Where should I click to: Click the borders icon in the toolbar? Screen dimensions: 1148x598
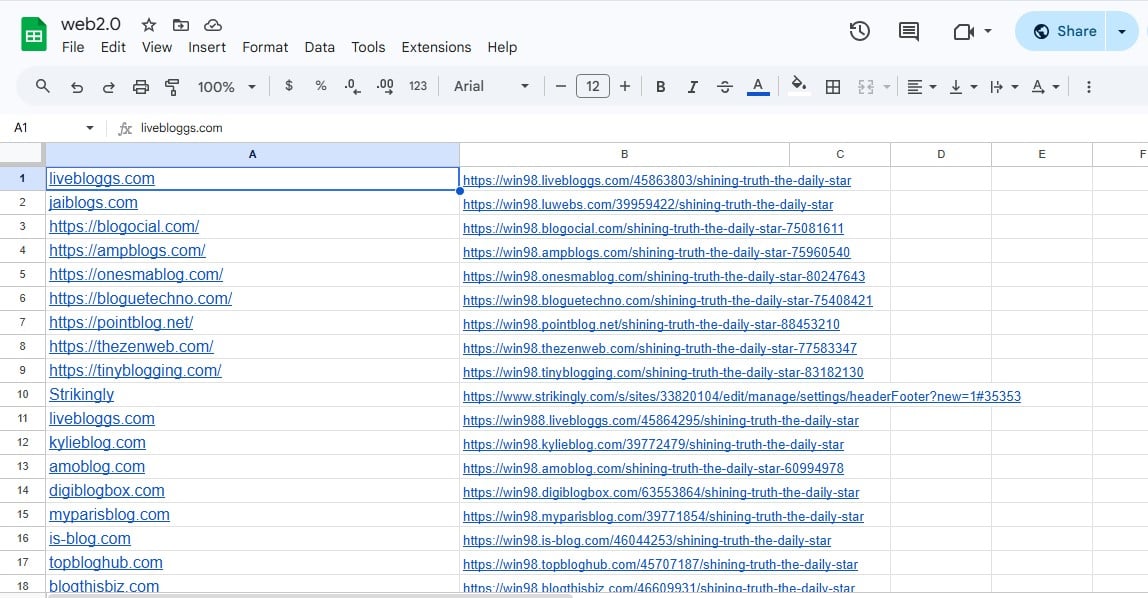point(832,87)
